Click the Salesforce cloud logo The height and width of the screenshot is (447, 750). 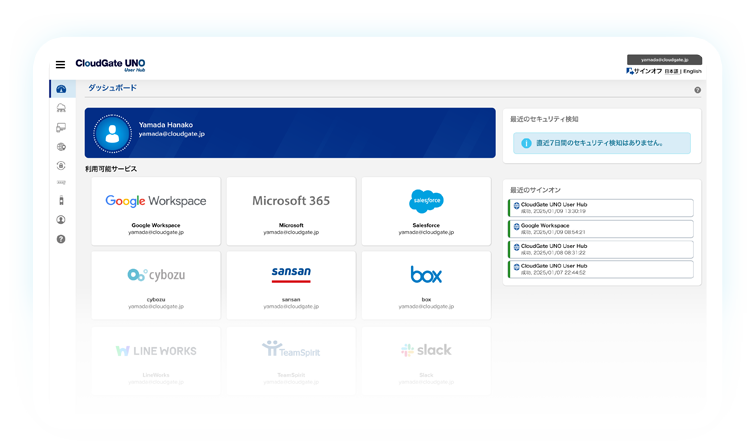426,201
